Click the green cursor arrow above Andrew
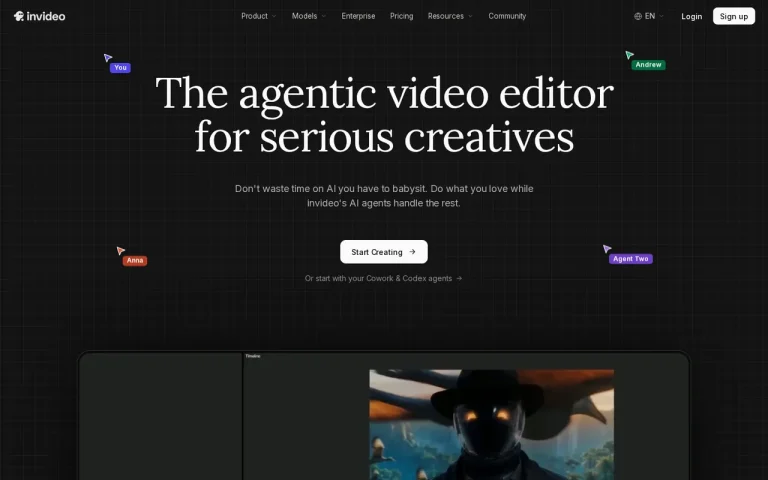Image resolution: width=768 pixels, height=480 pixels. [x=629, y=55]
